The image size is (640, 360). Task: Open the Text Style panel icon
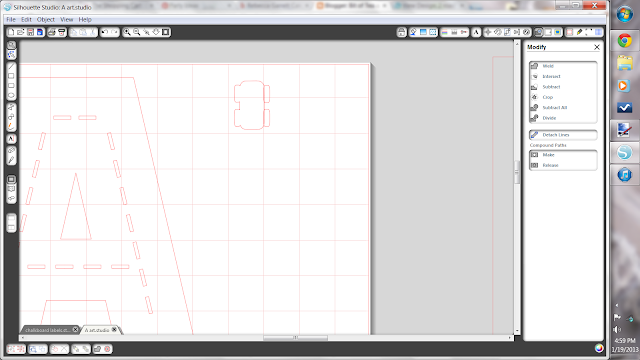point(476,32)
